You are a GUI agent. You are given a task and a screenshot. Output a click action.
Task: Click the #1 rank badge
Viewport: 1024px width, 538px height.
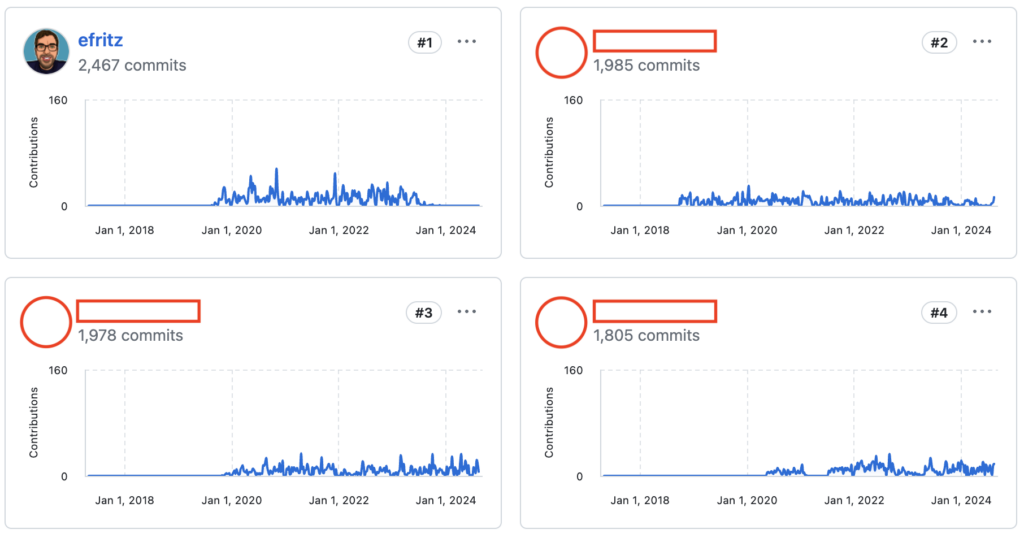point(424,42)
